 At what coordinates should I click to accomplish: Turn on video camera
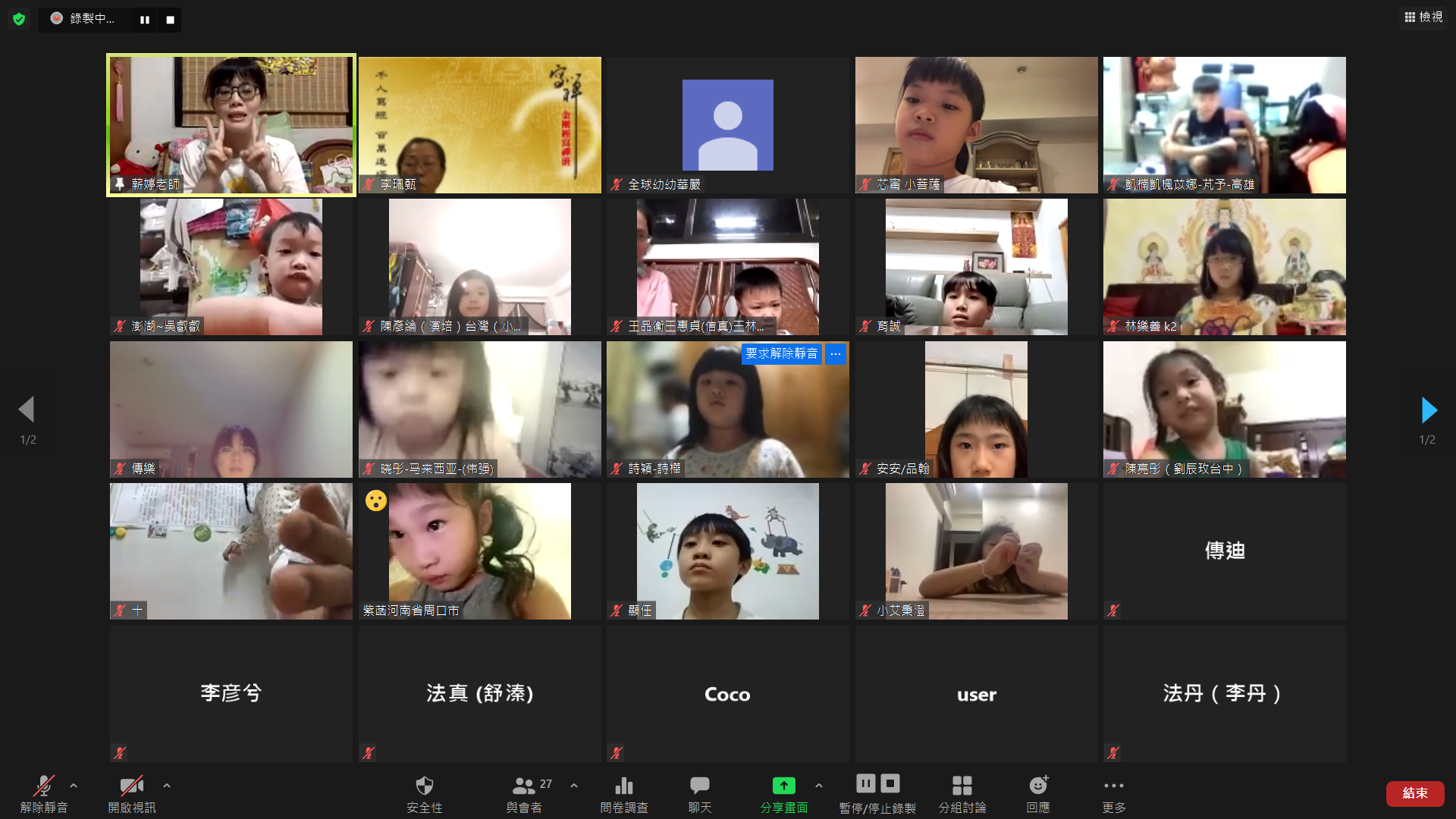(x=131, y=786)
